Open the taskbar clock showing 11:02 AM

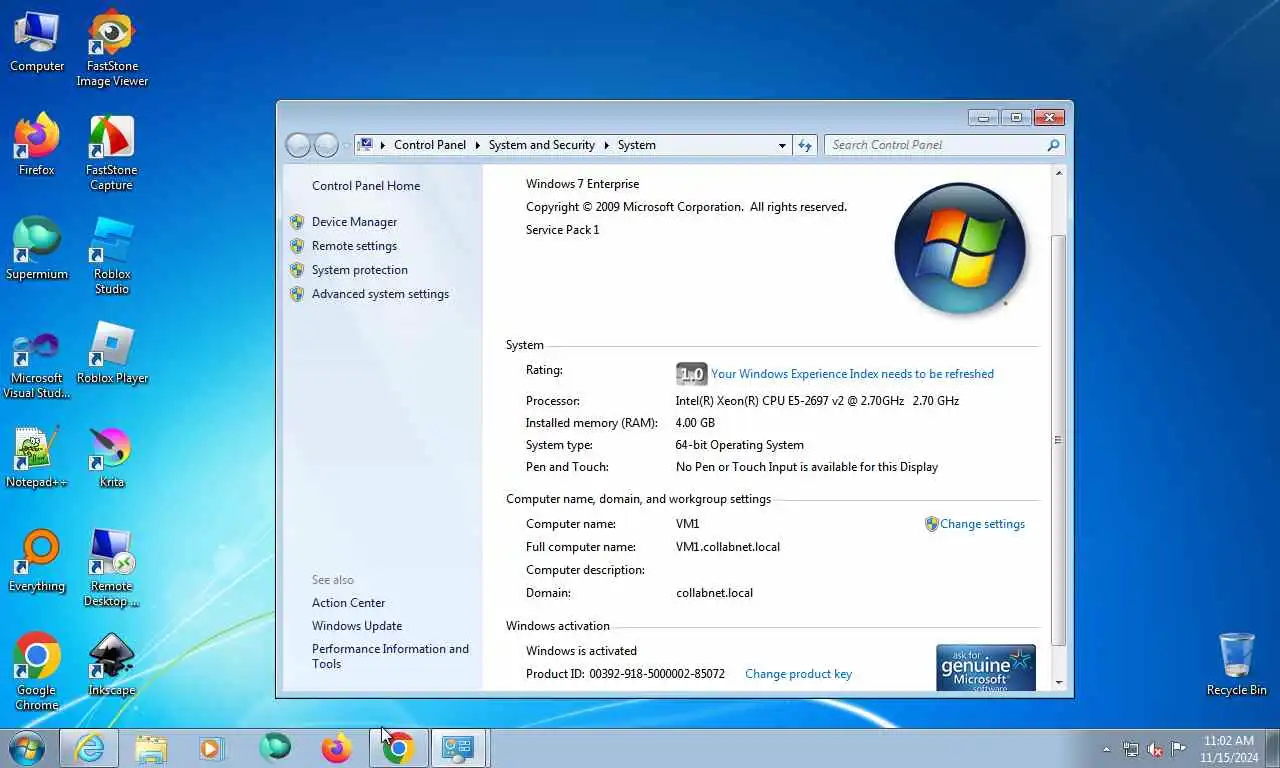click(1229, 749)
